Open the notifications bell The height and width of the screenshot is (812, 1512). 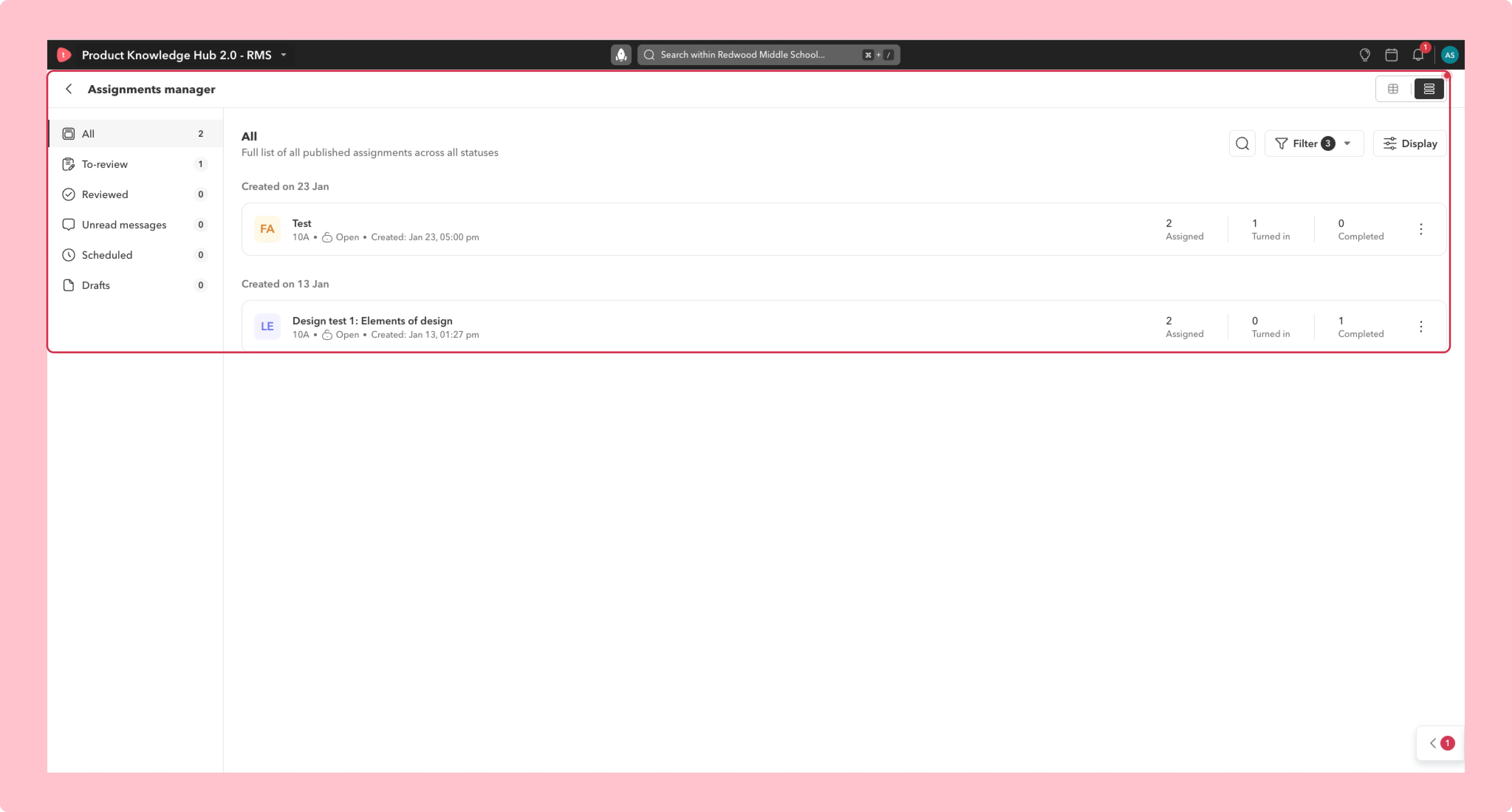(x=1418, y=55)
